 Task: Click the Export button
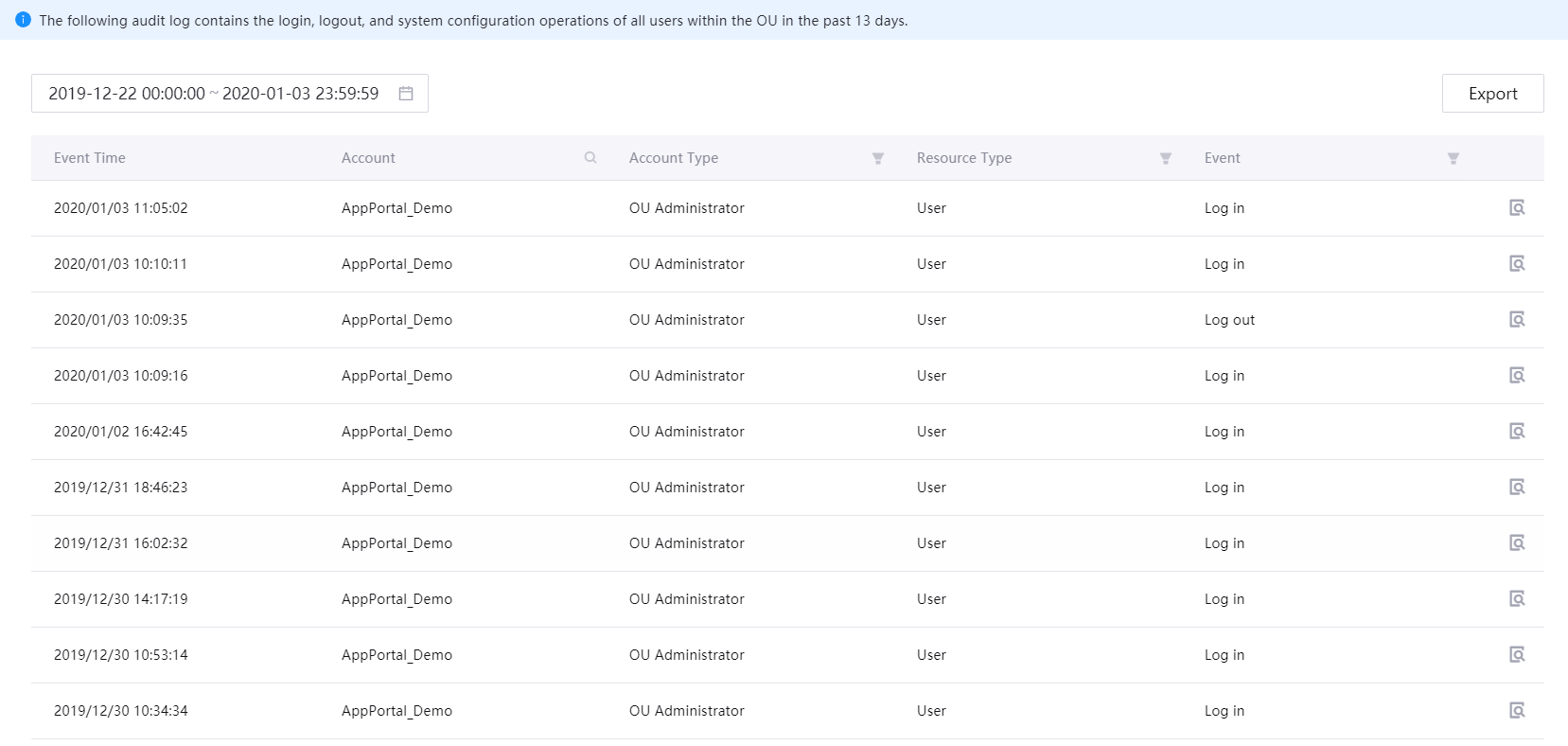click(x=1492, y=94)
